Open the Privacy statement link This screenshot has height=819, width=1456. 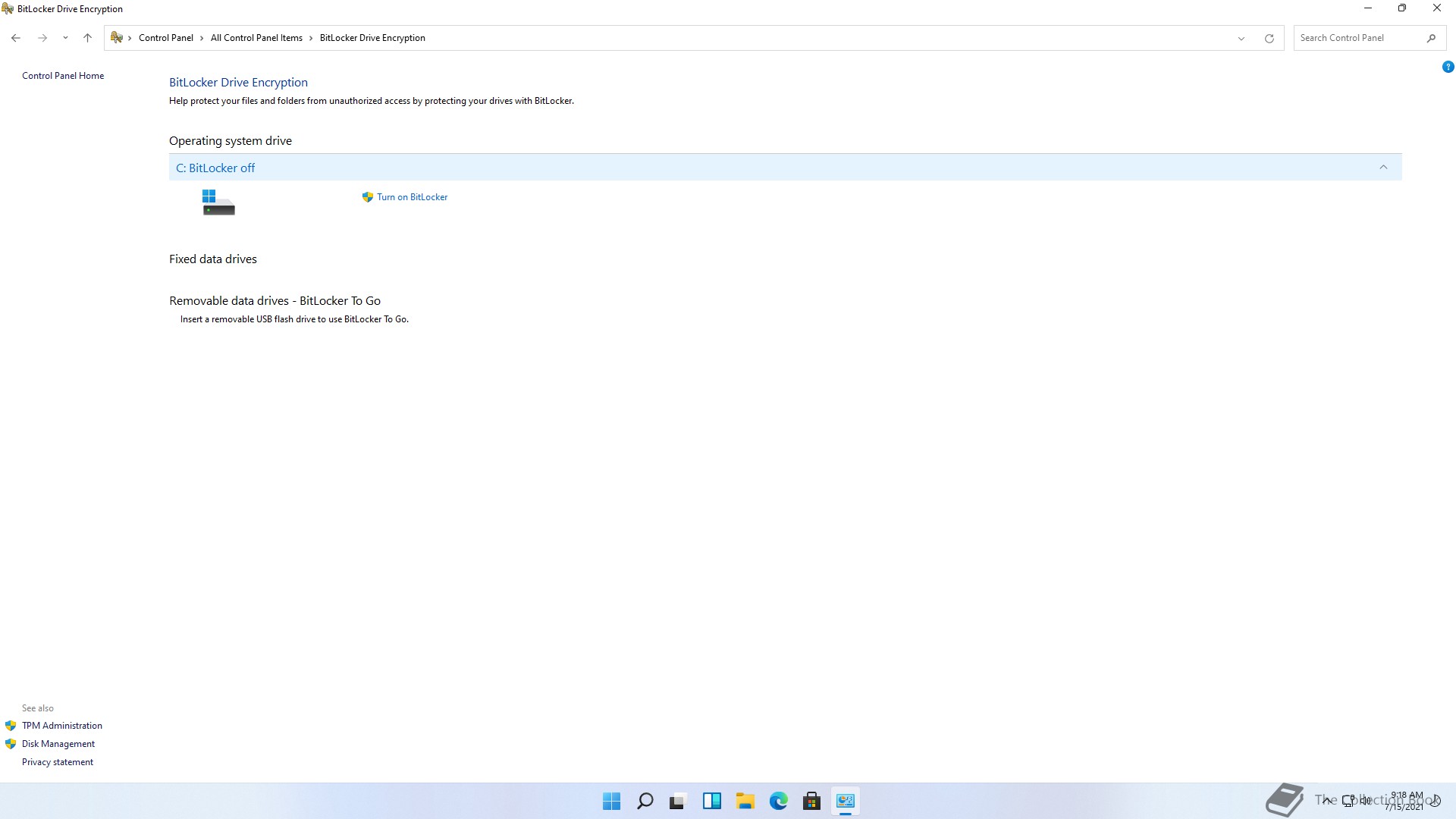[x=57, y=762]
